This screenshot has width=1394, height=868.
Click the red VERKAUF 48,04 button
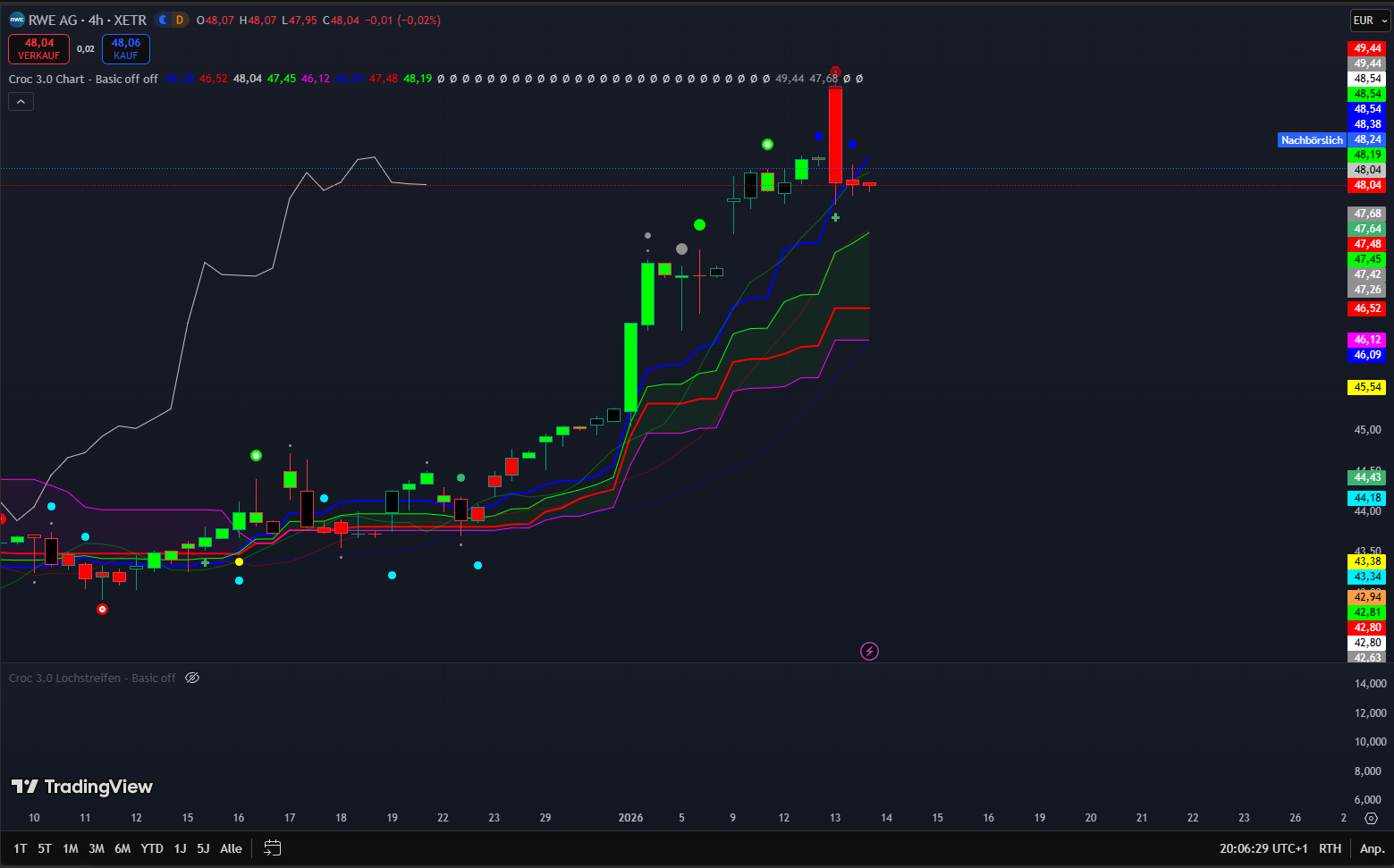(x=39, y=49)
